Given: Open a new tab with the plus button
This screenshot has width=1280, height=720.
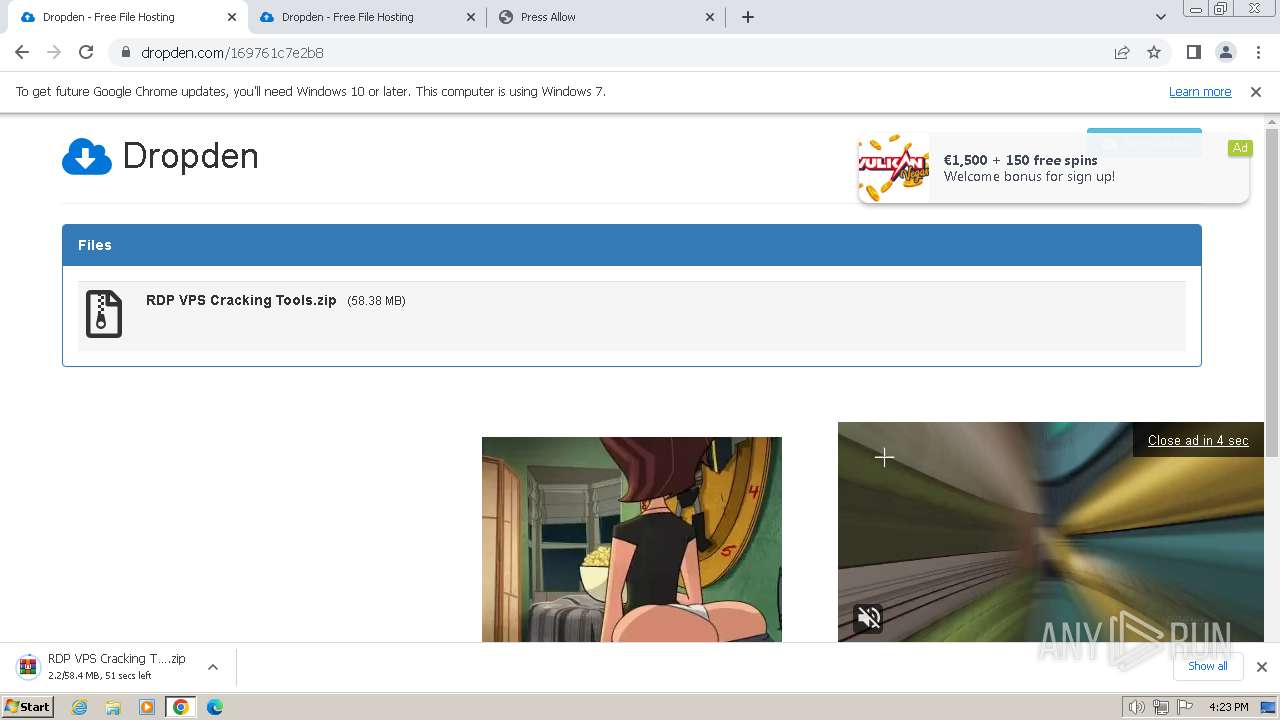Looking at the screenshot, I should pos(747,17).
